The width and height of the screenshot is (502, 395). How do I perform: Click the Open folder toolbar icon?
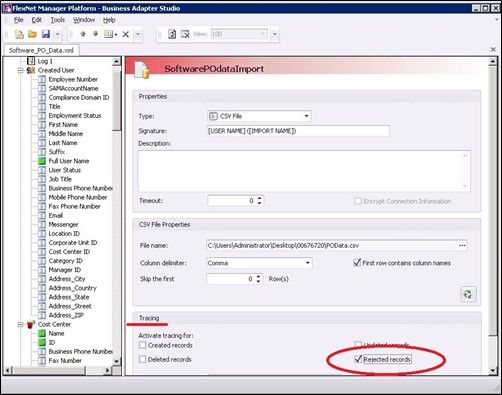point(32,34)
